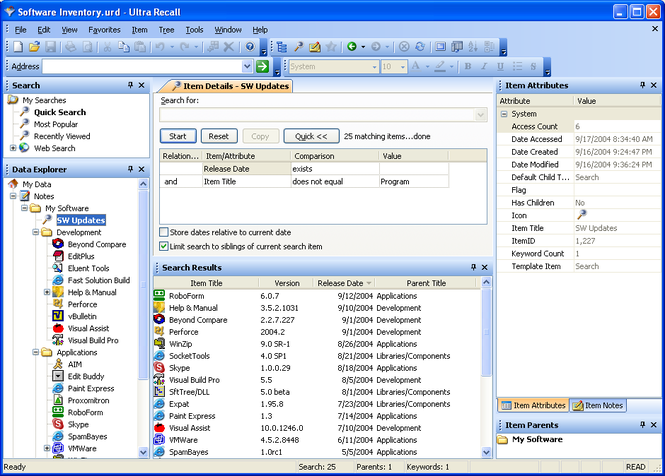665x476 pixels.
Task: Close the Search Results pane
Action: [485, 267]
